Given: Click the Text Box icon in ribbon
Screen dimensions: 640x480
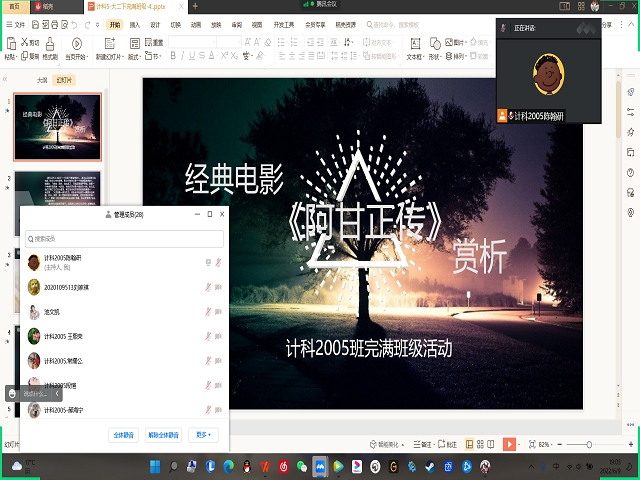Looking at the screenshot, I should 415,43.
